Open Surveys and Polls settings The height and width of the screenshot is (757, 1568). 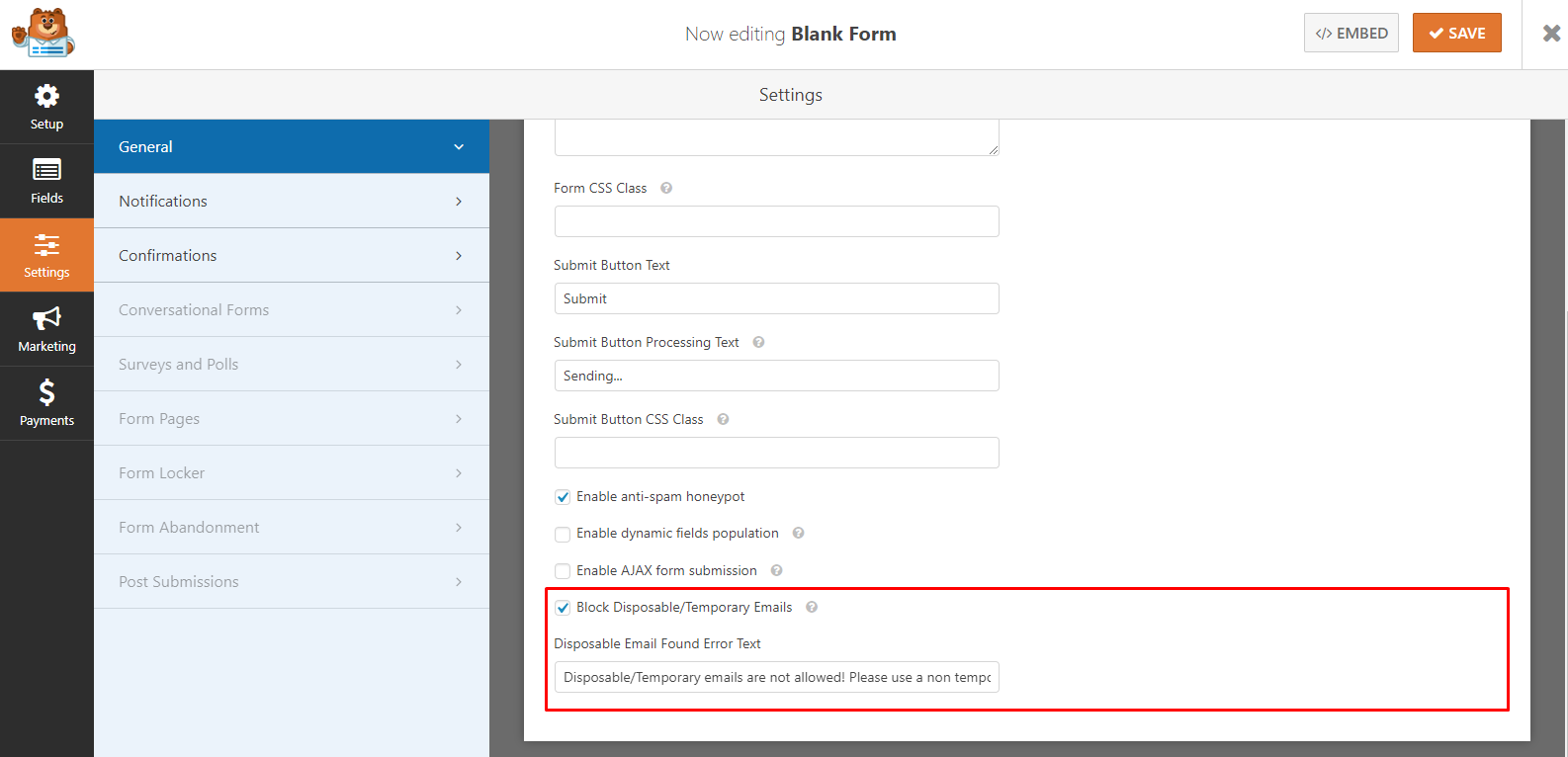pos(292,364)
